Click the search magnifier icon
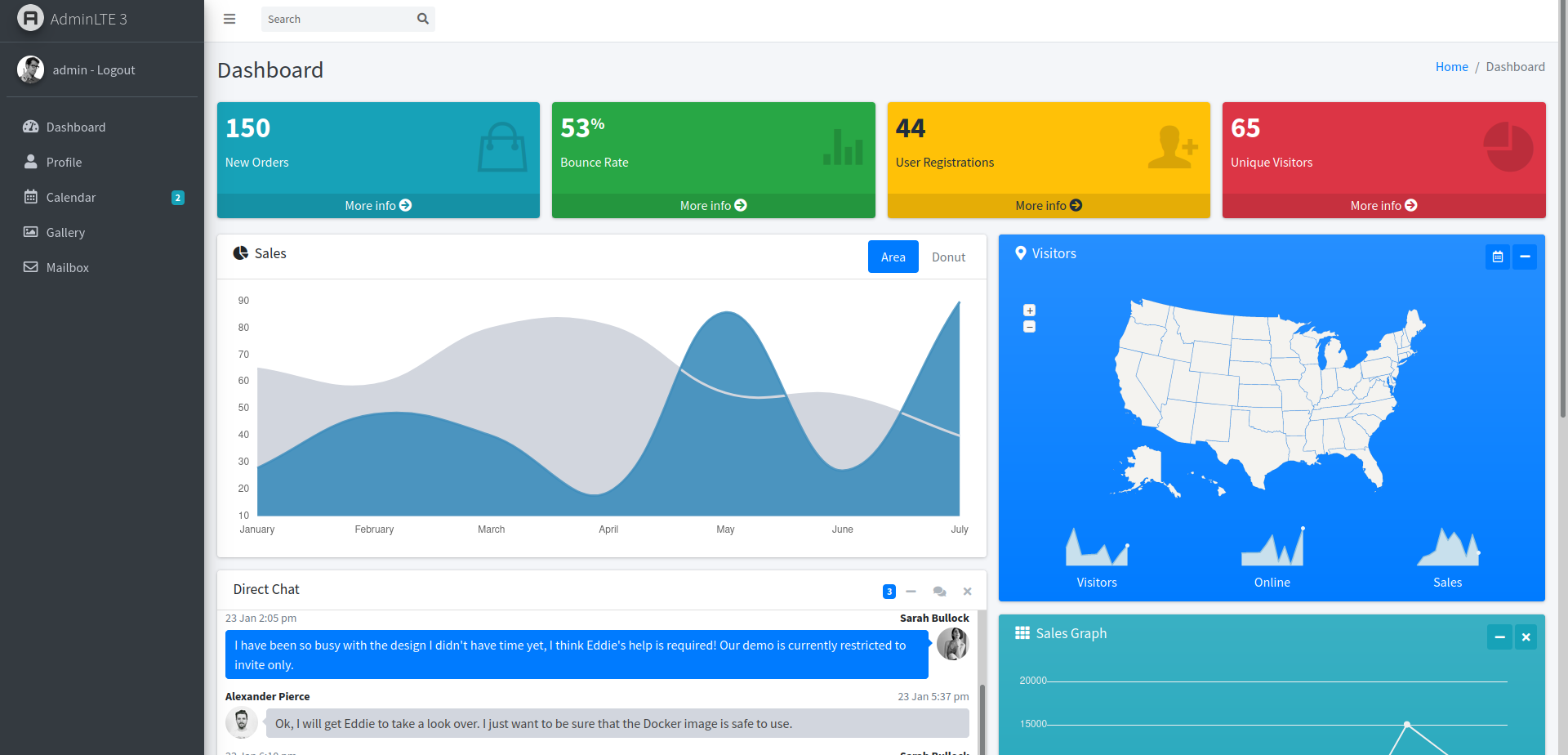The height and width of the screenshot is (755, 1568). coord(422,18)
